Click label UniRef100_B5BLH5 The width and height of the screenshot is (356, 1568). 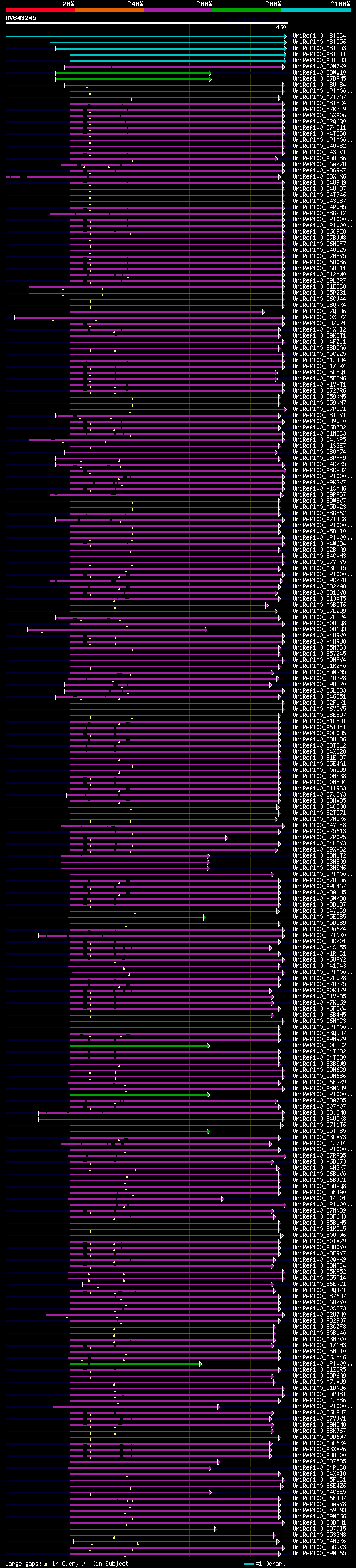point(319,1222)
